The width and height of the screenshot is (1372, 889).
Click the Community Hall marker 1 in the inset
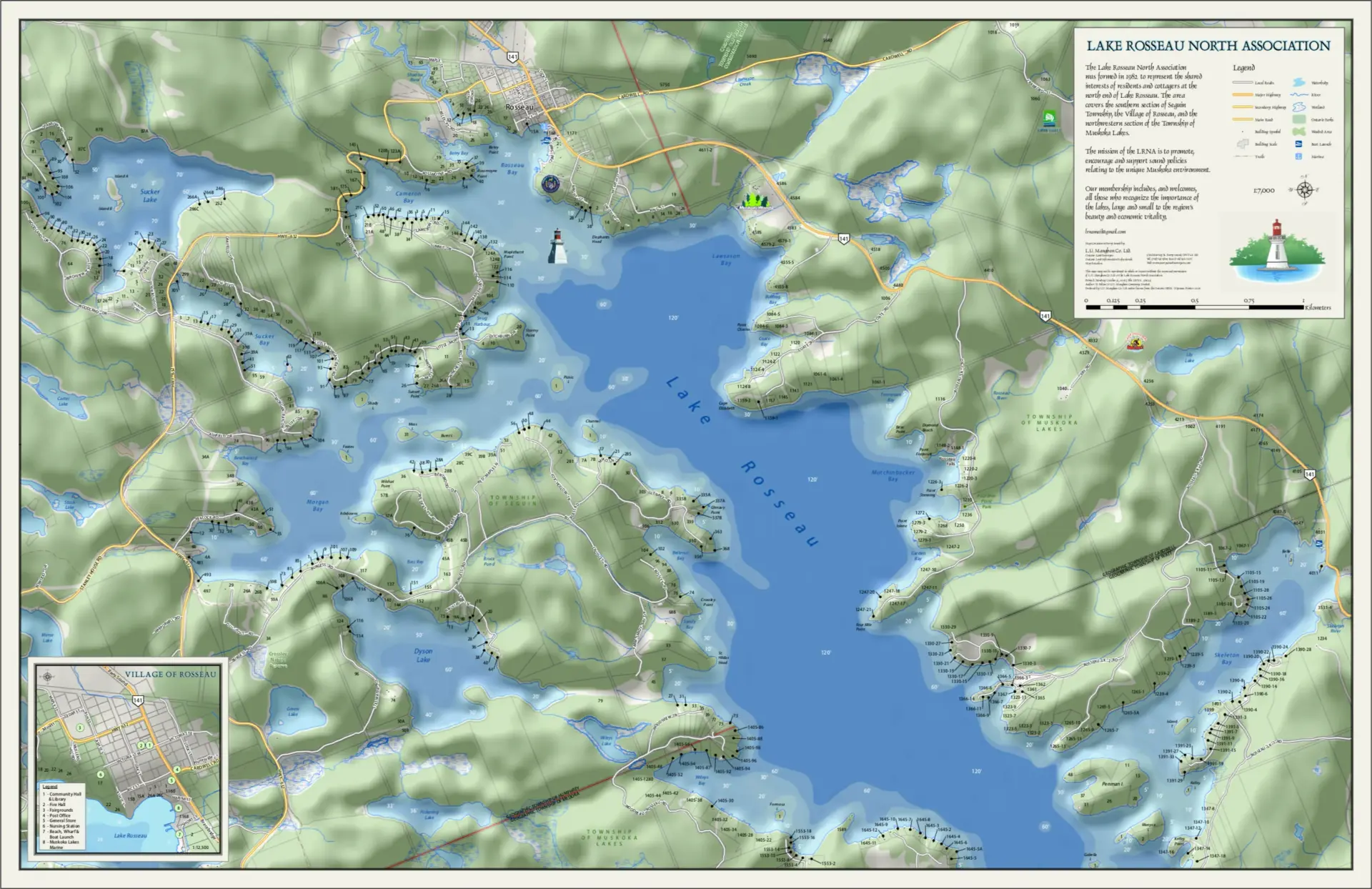tap(149, 745)
